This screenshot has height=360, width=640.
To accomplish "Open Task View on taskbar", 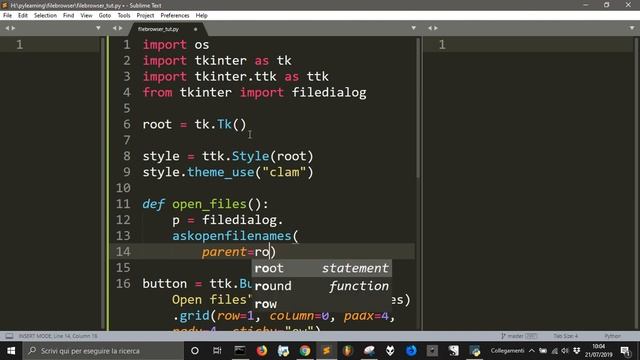I will (217, 351).
